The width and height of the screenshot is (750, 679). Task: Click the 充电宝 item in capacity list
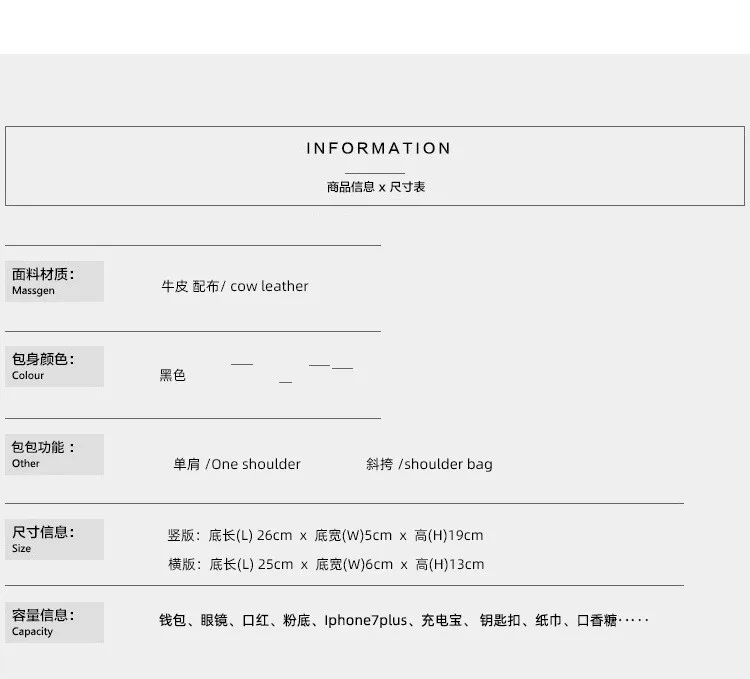441,620
